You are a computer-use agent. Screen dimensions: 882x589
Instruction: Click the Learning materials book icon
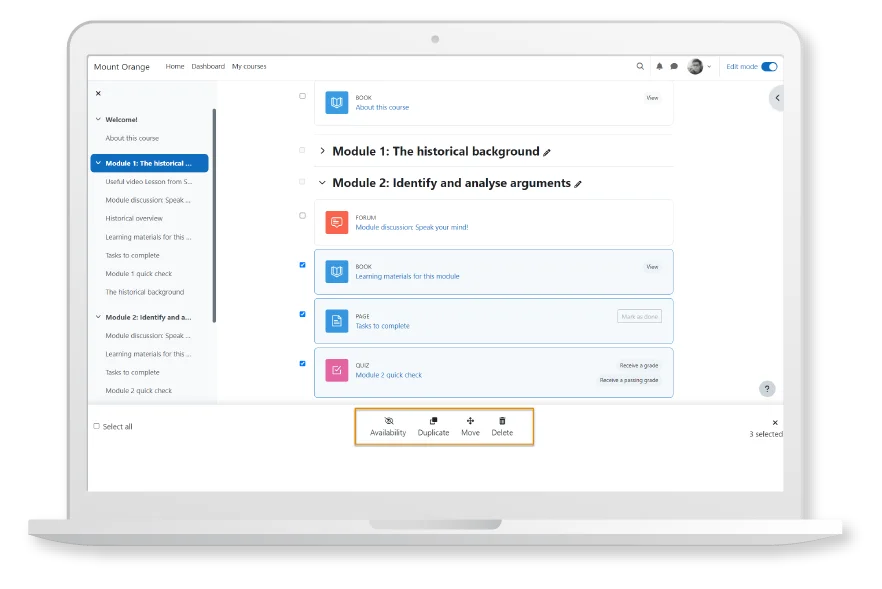coord(336,272)
